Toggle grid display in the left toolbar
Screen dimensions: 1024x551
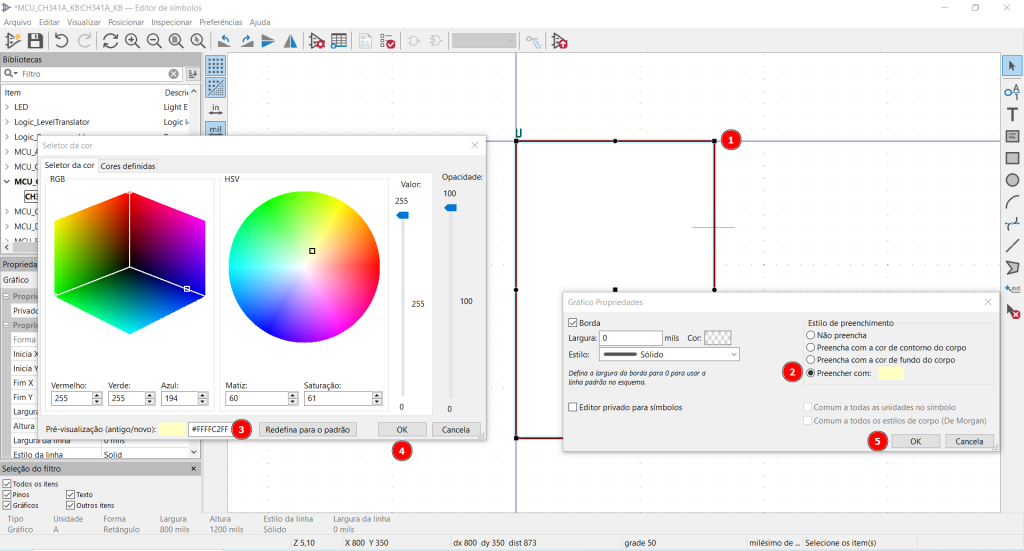216,65
